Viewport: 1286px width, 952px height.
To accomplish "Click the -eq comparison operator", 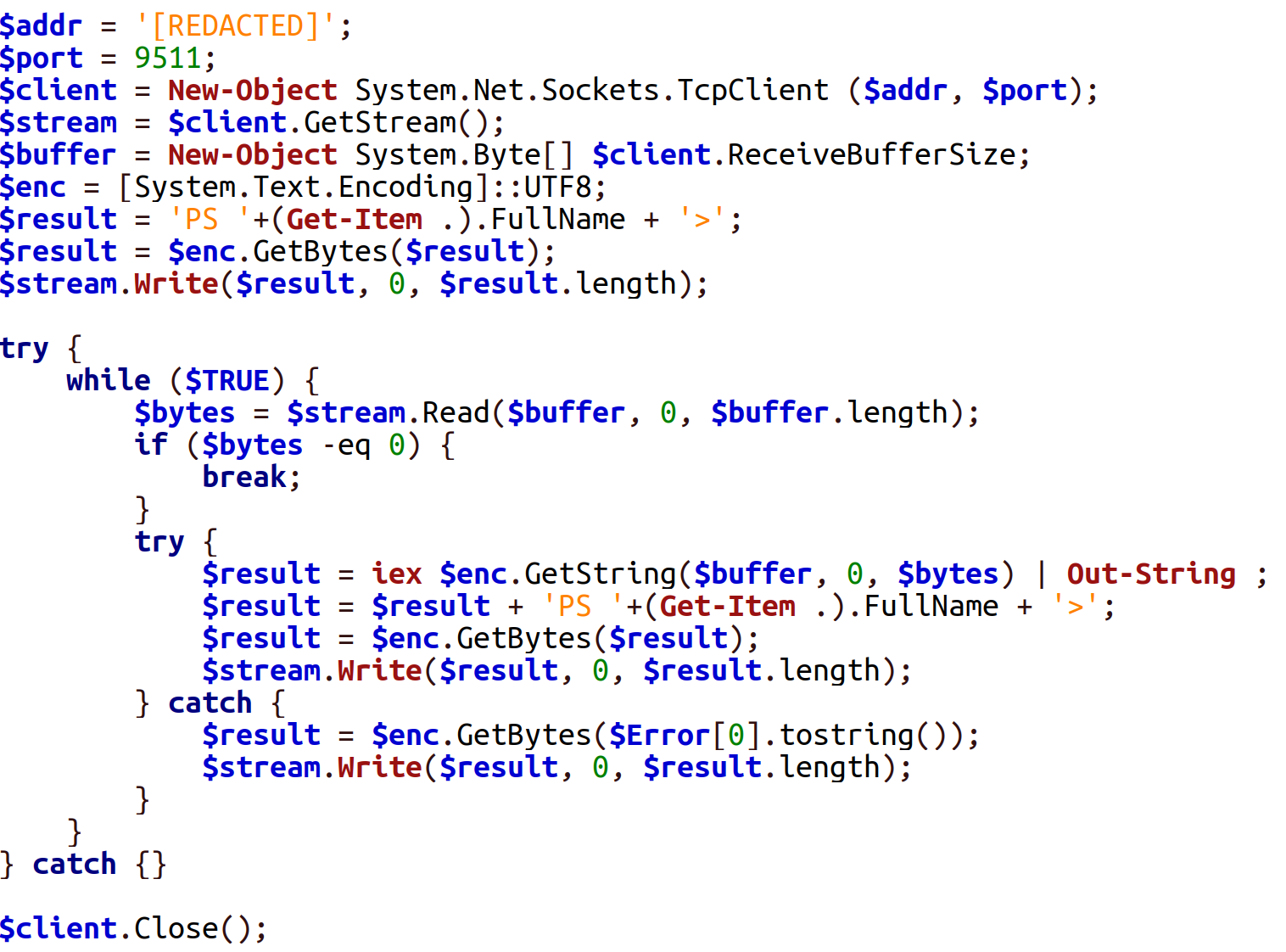I will pyautogui.click(x=346, y=445).
